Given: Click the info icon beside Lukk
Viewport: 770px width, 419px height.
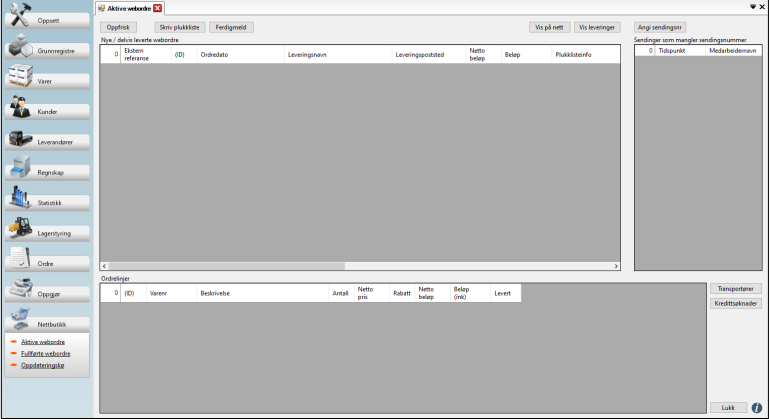Looking at the screenshot, I should coord(756,408).
